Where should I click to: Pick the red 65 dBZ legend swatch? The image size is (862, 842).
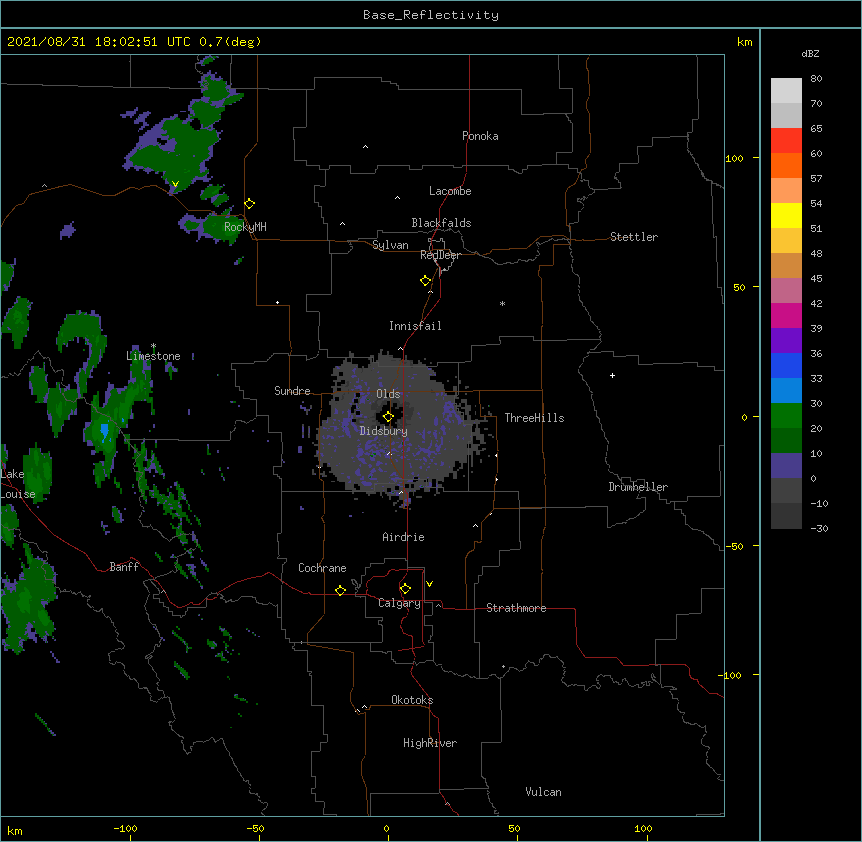786,140
